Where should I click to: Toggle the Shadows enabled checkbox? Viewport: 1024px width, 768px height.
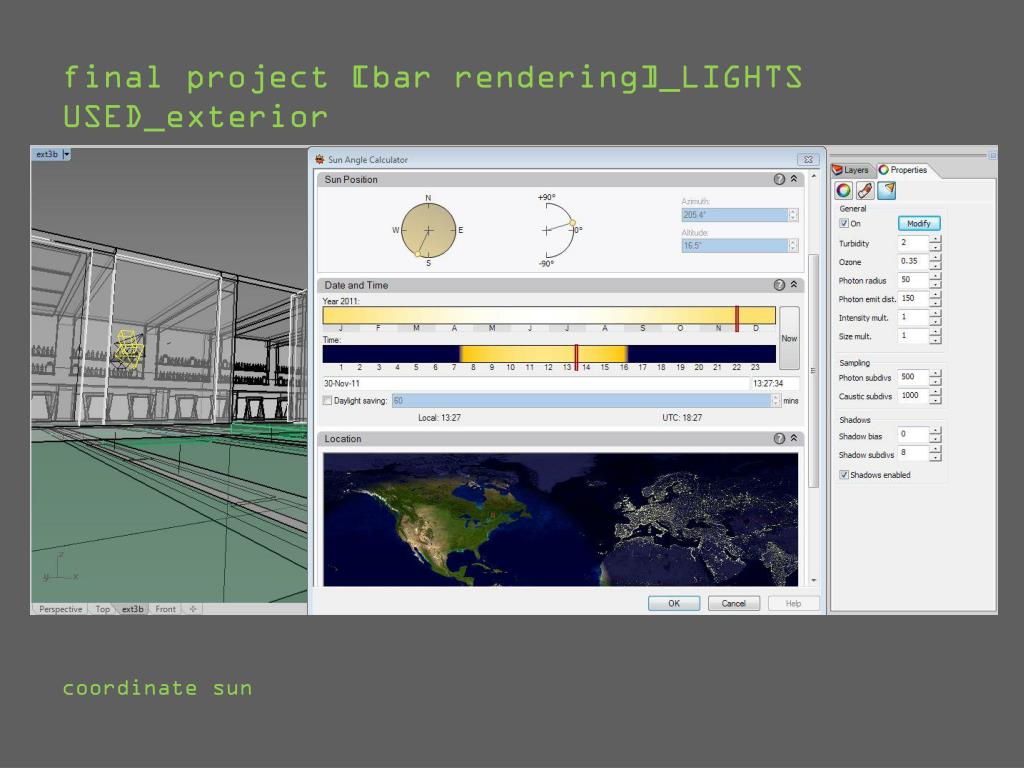tap(844, 475)
